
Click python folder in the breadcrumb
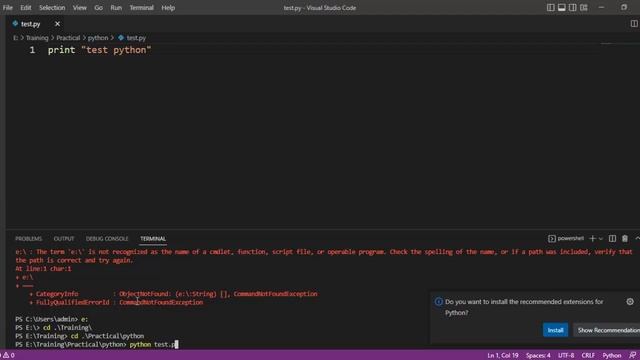pos(98,38)
